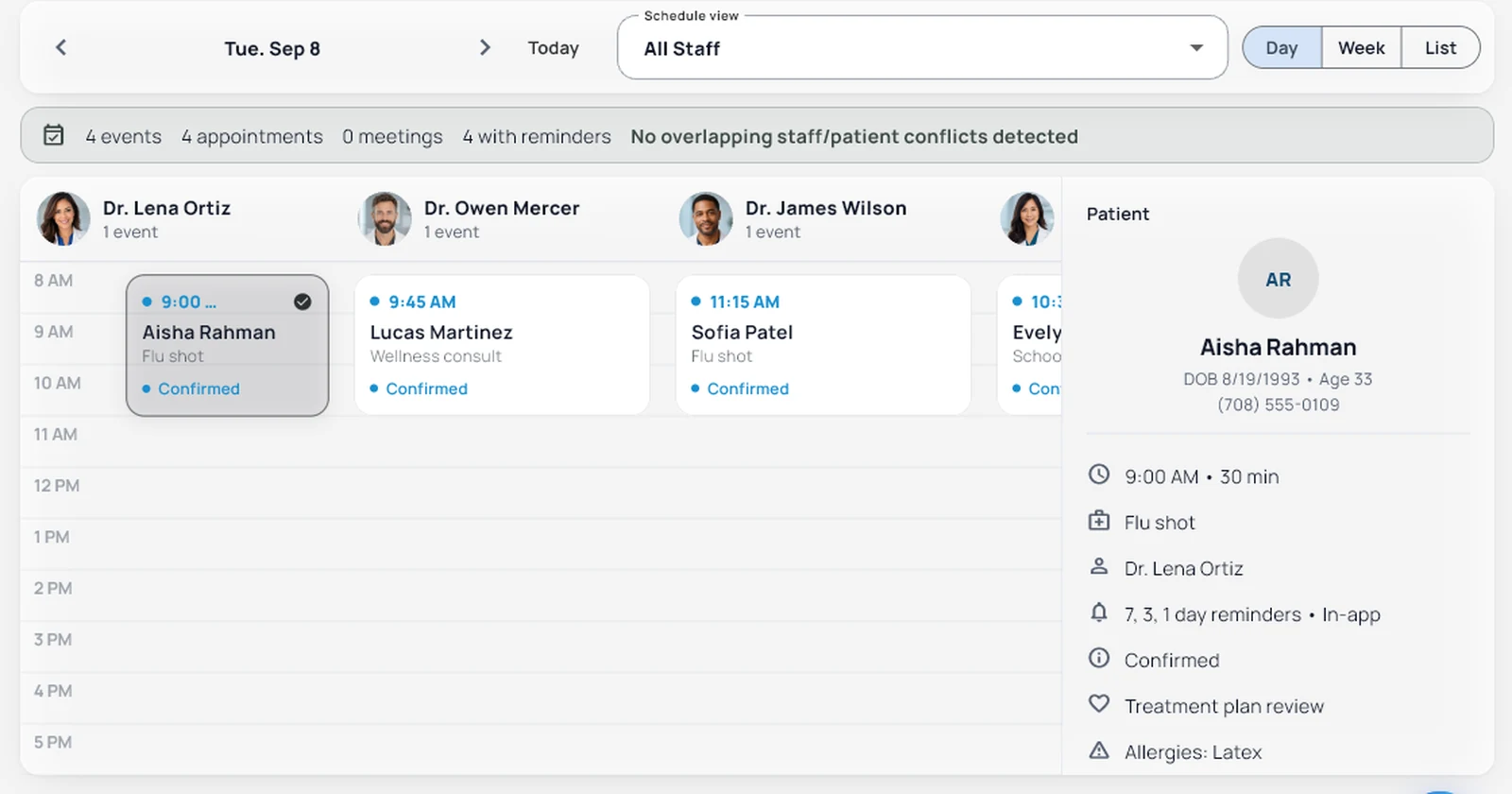The width and height of the screenshot is (1512, 794).
Task: Click the info icon beside Confirmed
Action: point(1098,658)
